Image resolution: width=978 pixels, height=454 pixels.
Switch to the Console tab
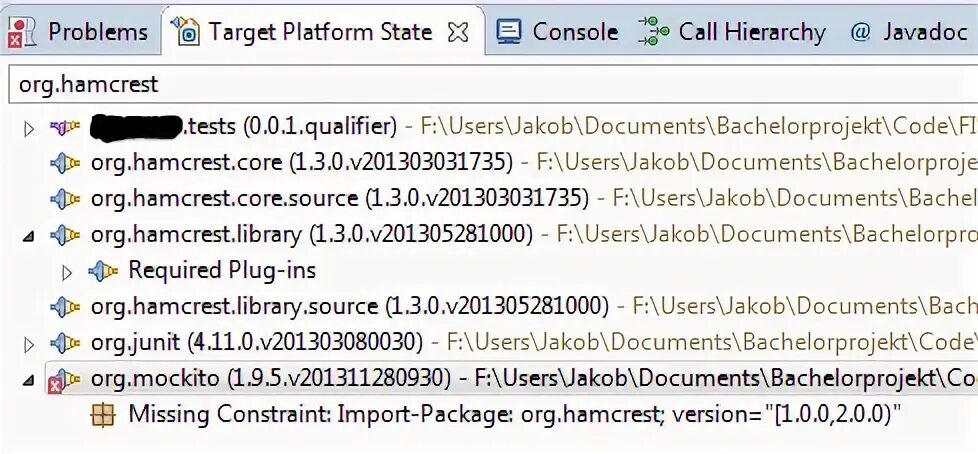pos(557,32)
